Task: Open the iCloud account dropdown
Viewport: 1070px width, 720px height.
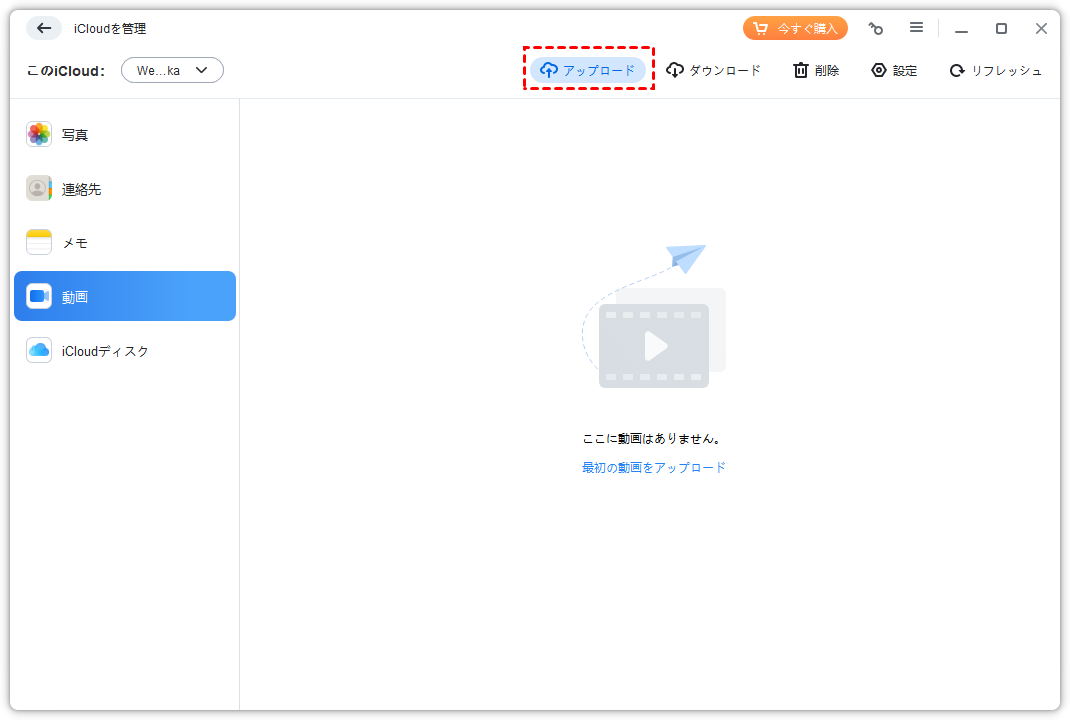Action: pyautogui.click(x=172, y=70)
